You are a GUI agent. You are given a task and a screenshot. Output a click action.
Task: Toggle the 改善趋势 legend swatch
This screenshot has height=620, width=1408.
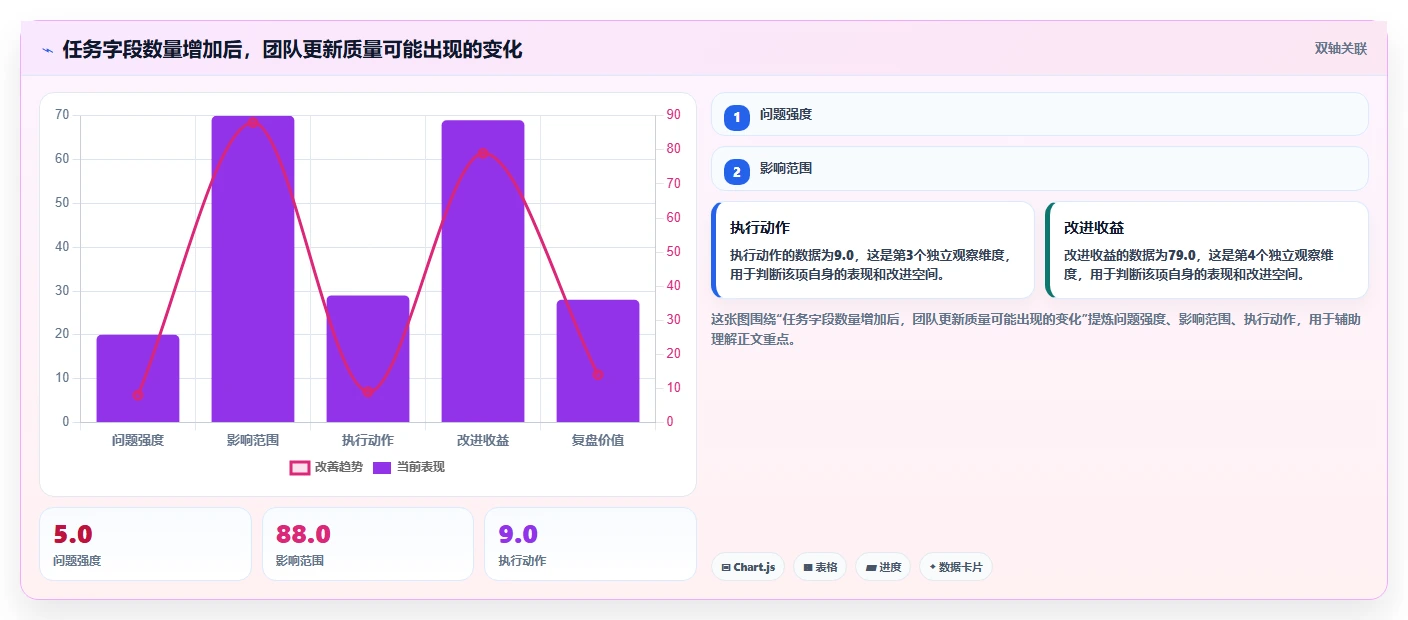point(300,467)
